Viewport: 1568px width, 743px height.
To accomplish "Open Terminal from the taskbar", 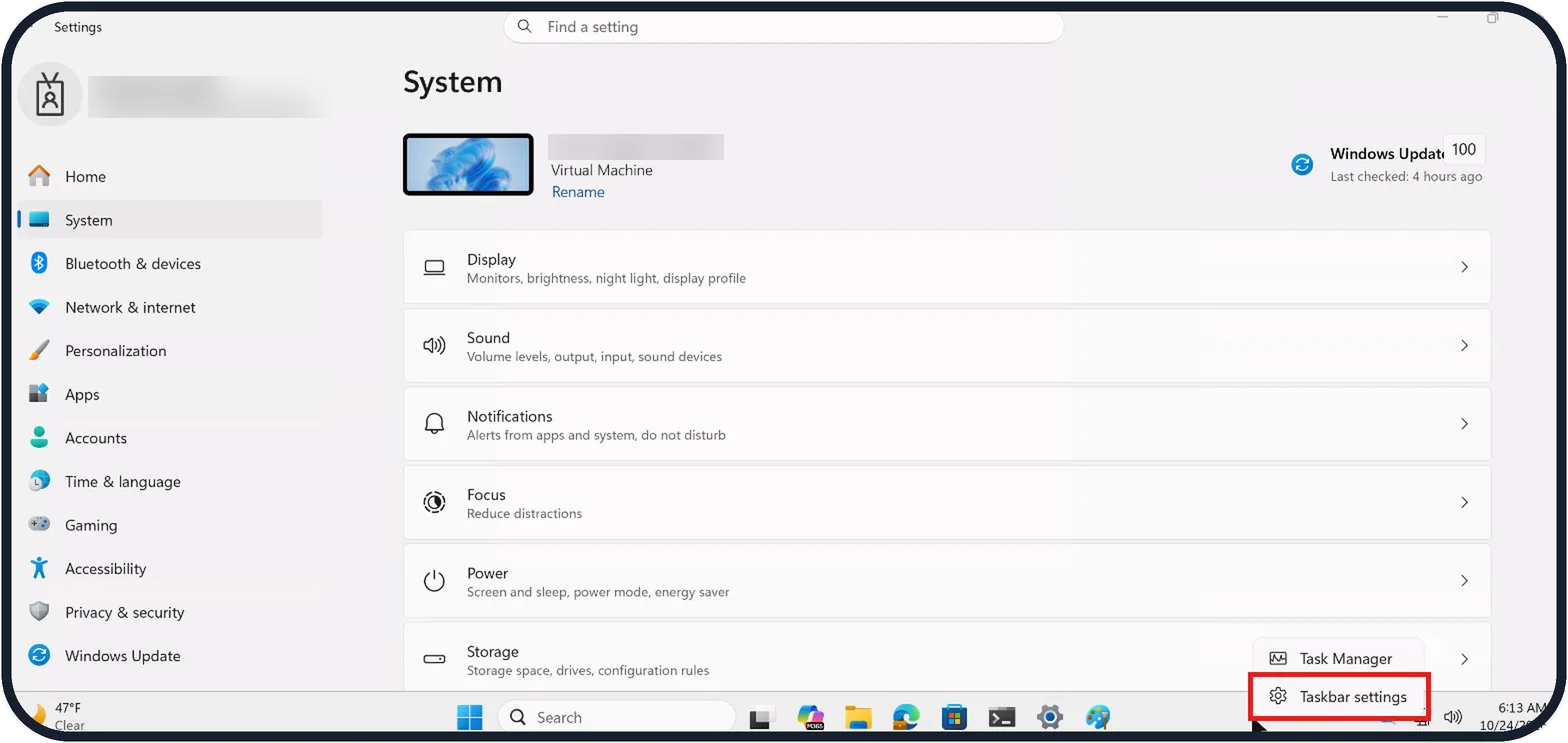I will [1002, 717].
